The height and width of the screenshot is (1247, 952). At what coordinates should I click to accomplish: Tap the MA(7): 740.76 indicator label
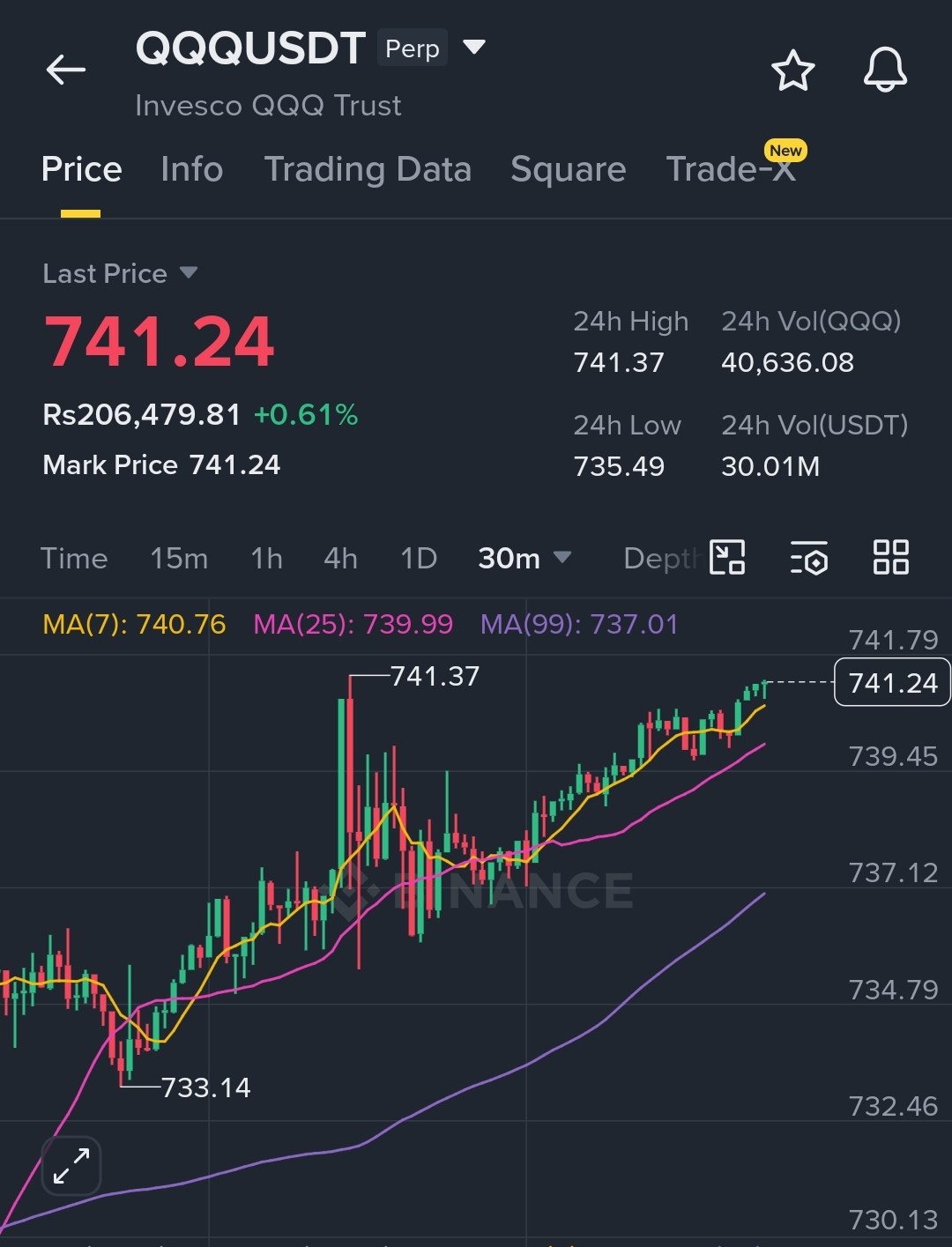point(134,625)
